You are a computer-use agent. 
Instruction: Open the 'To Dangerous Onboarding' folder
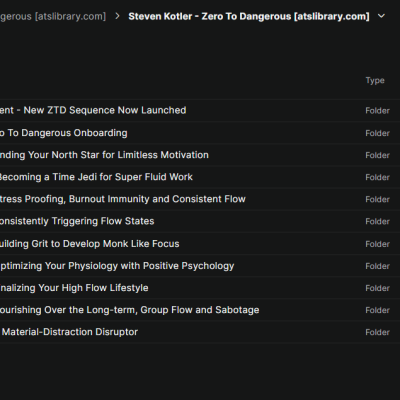[x=64, y=133]
